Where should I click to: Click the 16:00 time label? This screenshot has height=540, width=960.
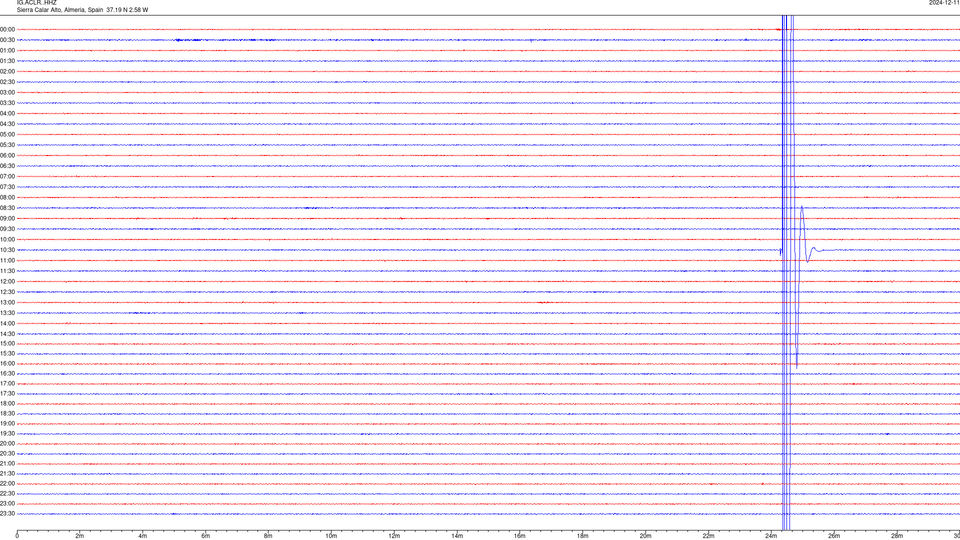[7, 364]
